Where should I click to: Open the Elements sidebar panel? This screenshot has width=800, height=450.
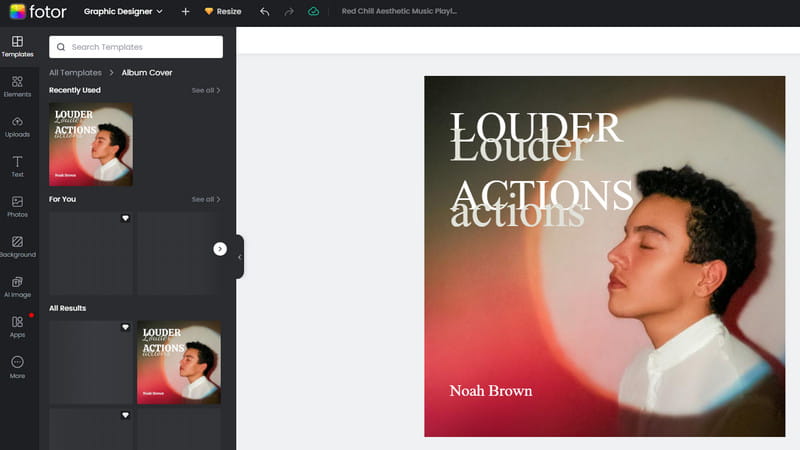17,86
